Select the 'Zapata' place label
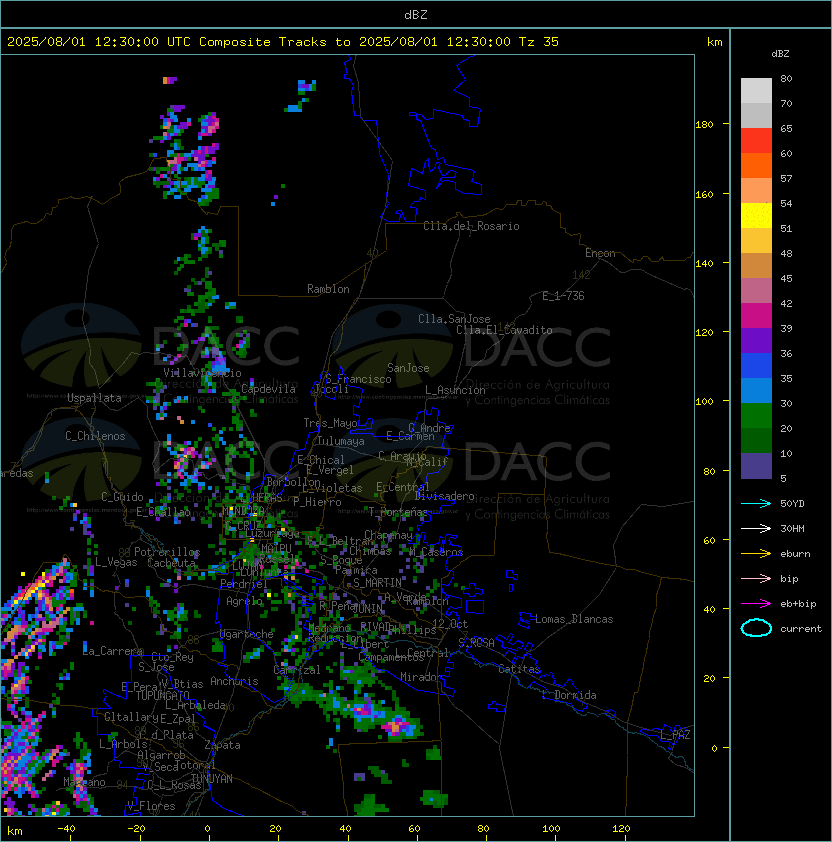 click(x=222, y=745)
